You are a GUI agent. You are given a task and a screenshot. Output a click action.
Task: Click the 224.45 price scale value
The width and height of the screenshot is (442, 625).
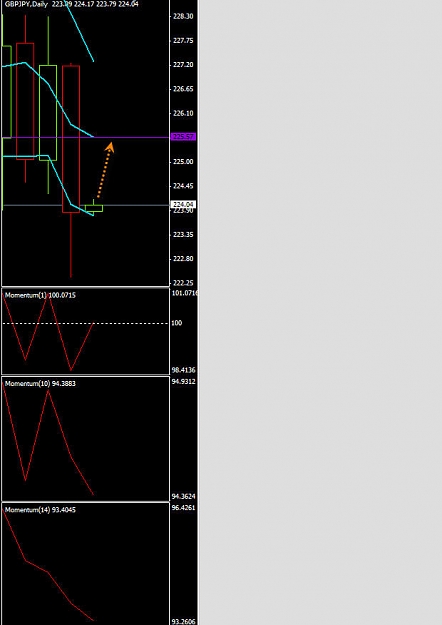(183, 186)
